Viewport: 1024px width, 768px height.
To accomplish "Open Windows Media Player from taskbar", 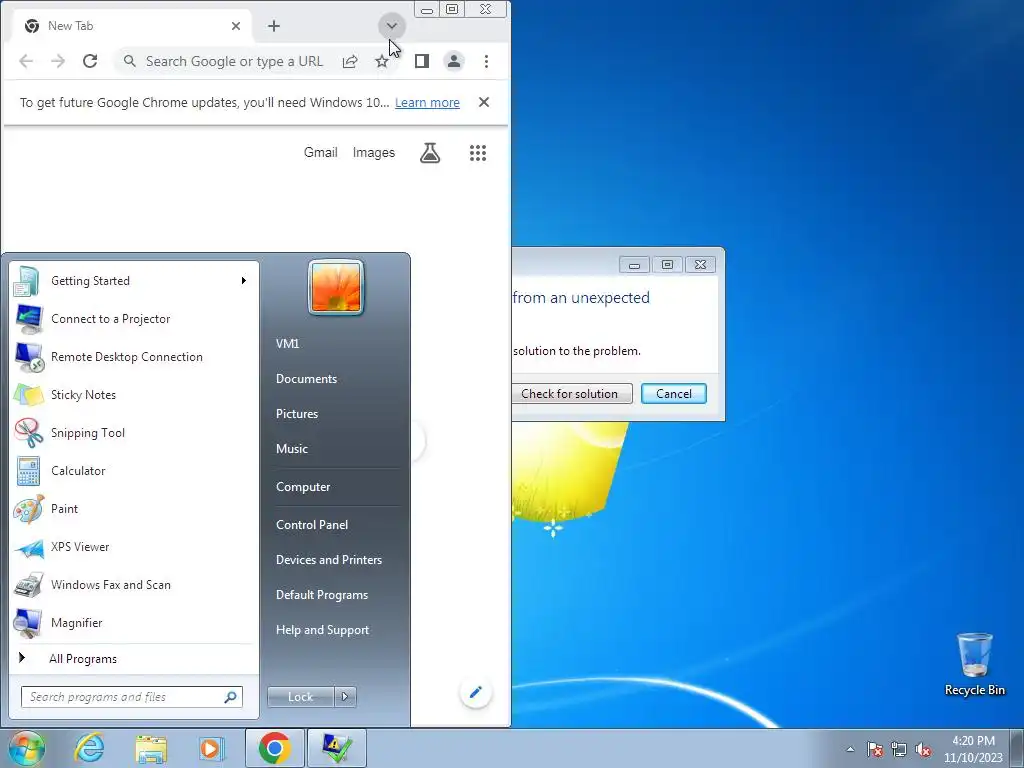I will click(x=212, y=748).
